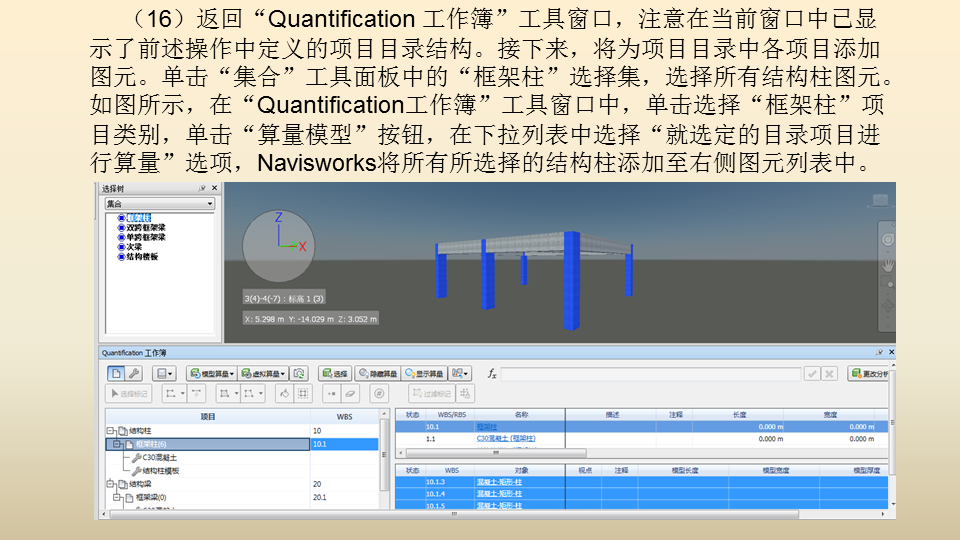The image size is (960, 540).
Task: Select the eraser markup tool
Action: 350,394
